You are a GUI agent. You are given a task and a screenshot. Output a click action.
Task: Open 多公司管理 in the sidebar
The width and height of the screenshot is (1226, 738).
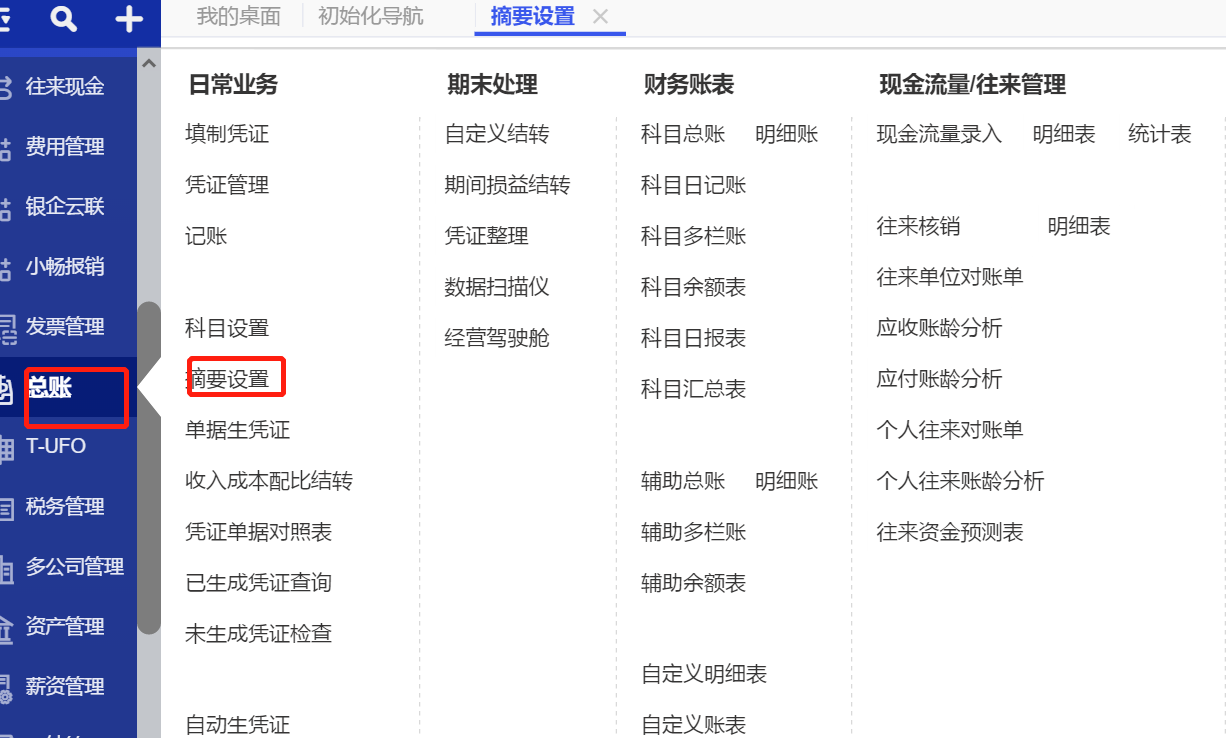click(x=75, y=567)
